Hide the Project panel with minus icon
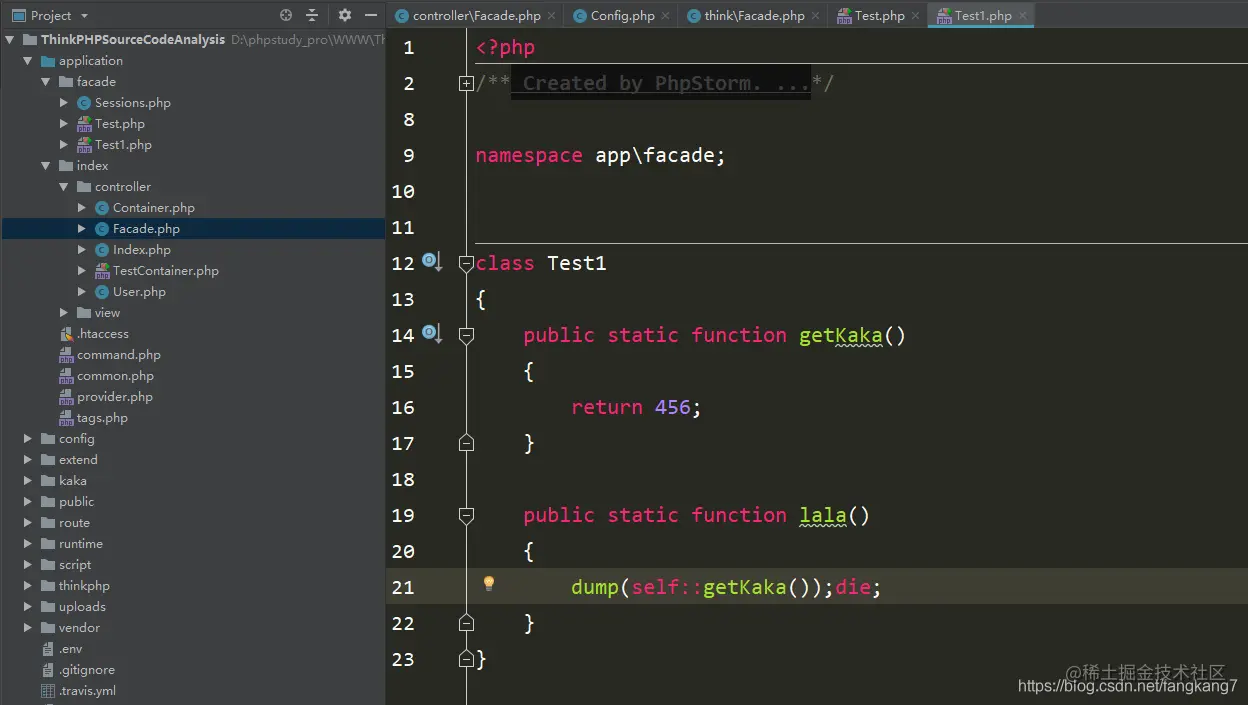This screenshot has height=705, width=1248. [x=371, y=15]
